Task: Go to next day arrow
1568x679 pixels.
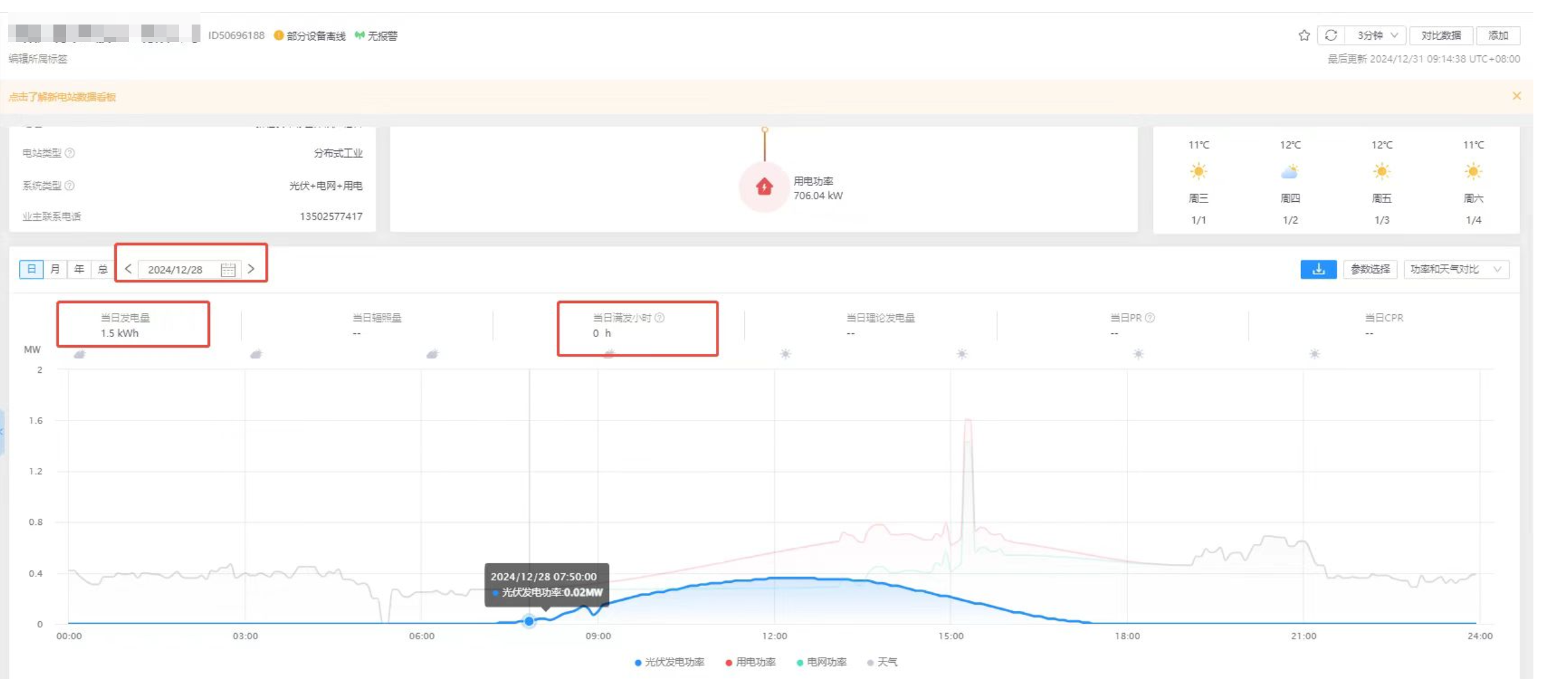Action: pyautogui.click(x=251, y=269)
